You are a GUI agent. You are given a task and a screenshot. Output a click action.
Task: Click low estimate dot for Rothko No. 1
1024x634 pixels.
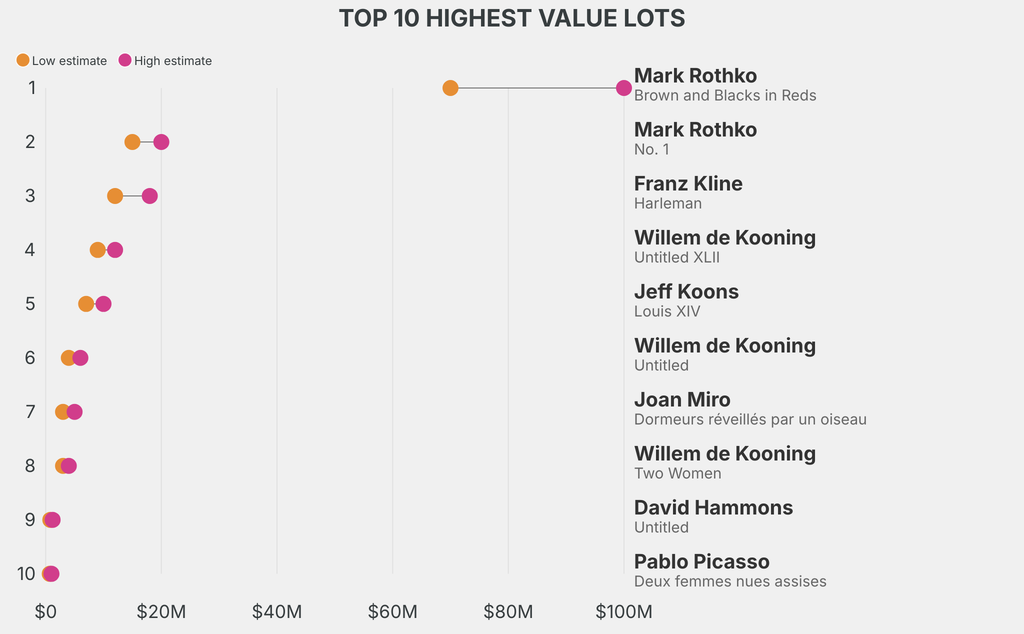pos(132,142)
